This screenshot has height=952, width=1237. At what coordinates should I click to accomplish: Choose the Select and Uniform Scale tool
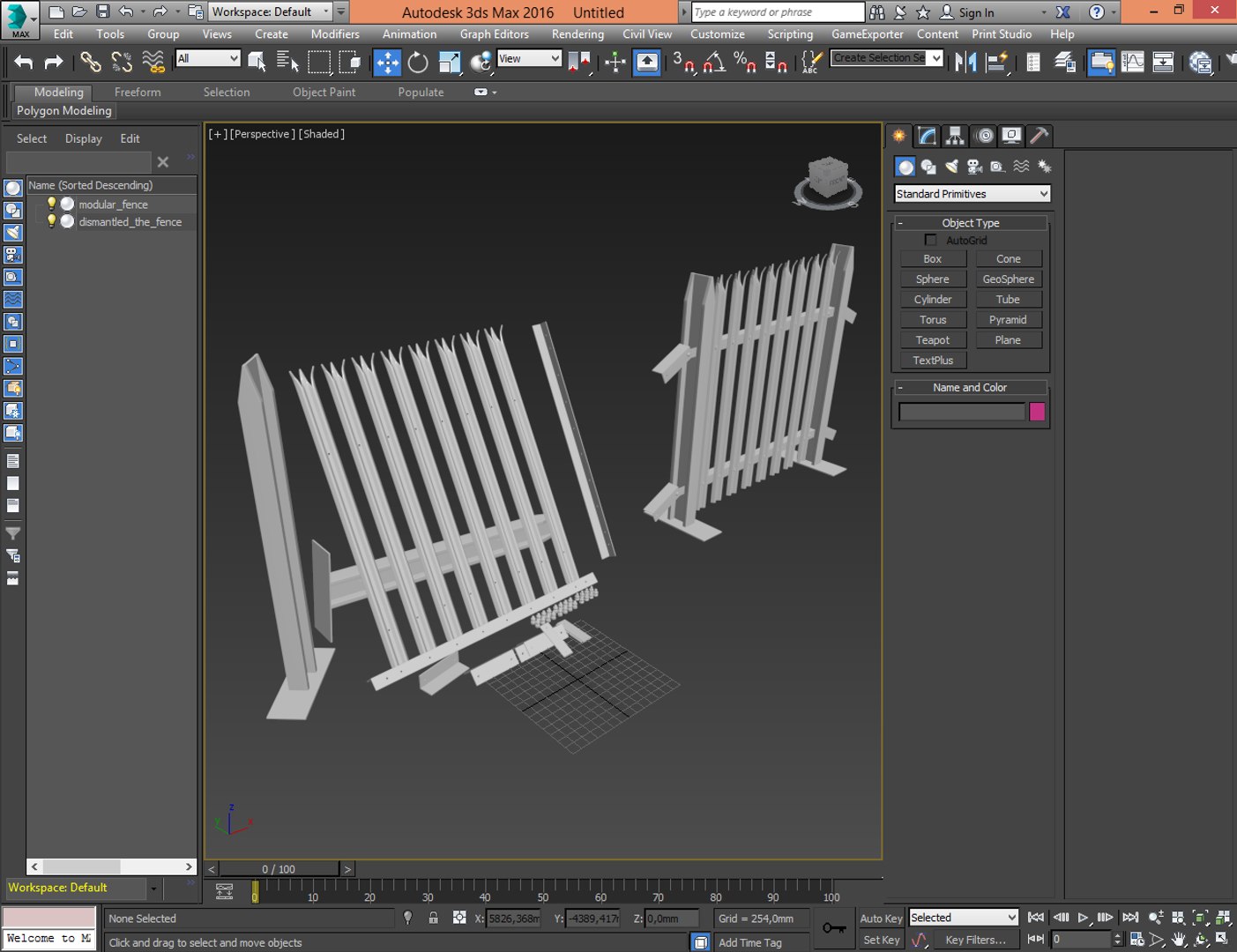(450, 62)
